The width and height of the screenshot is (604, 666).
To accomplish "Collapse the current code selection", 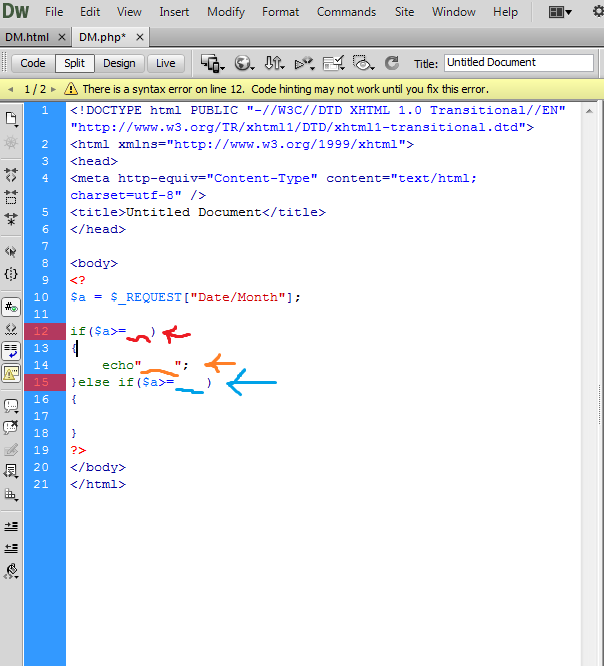I will coord(11,198).
